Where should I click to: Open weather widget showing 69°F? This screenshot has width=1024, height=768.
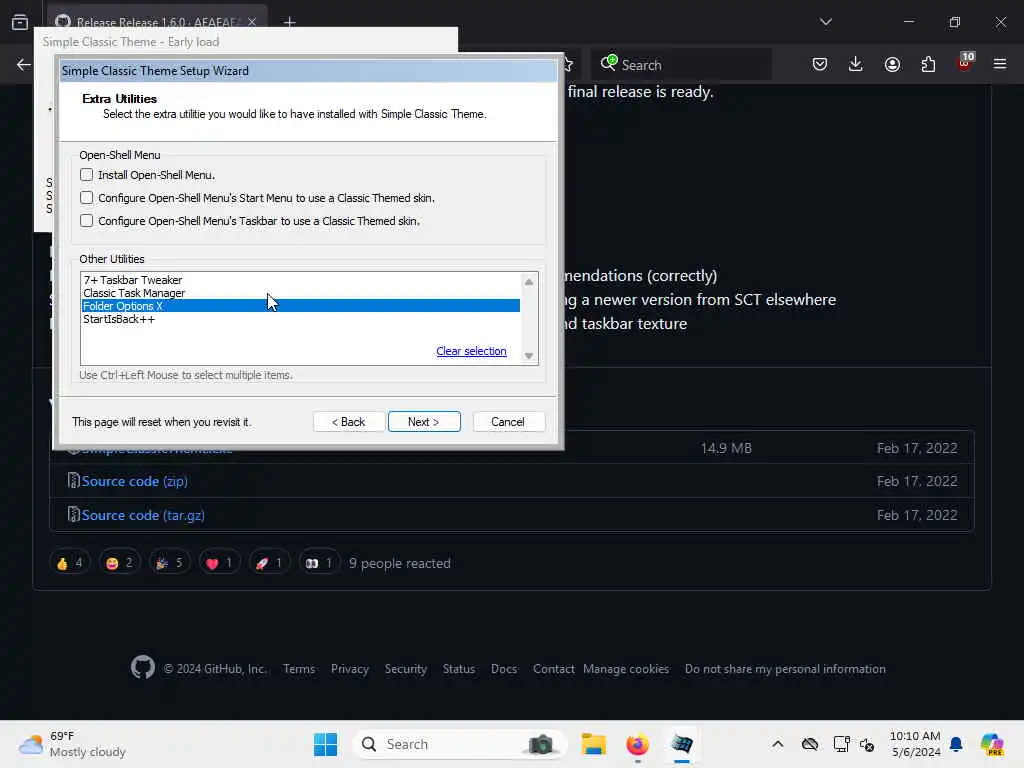pyautogui.click(x=72, y=744)
